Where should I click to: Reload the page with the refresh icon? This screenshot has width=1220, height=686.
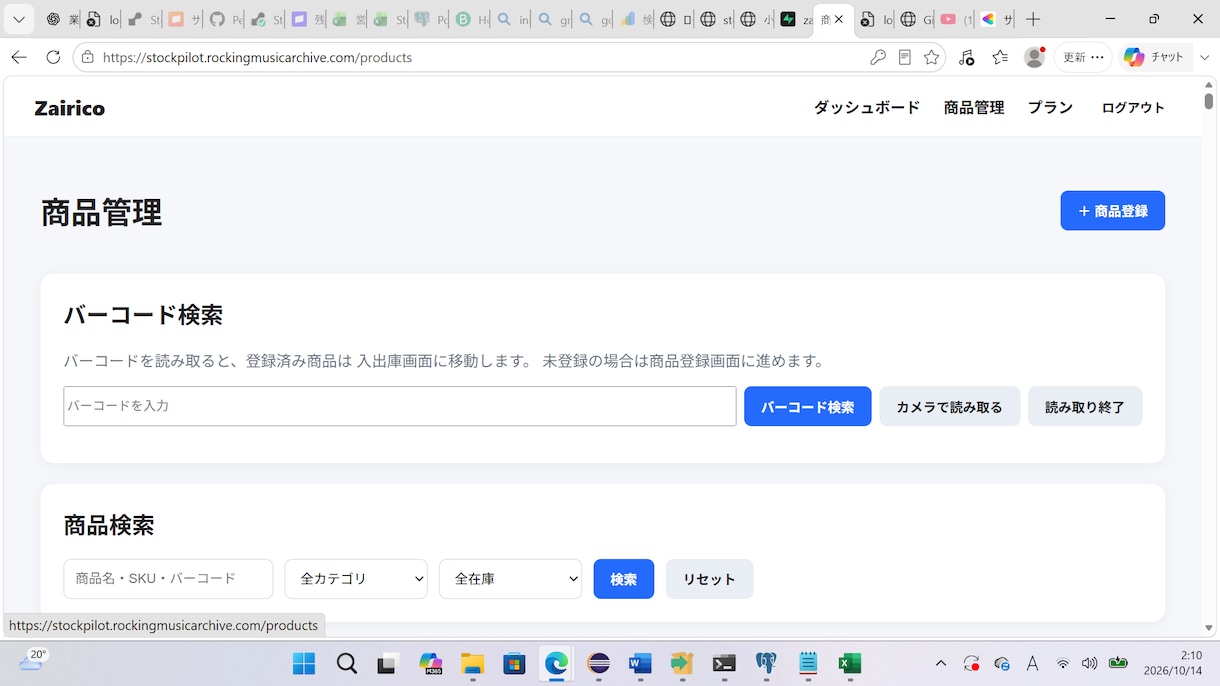coord(54,57)
